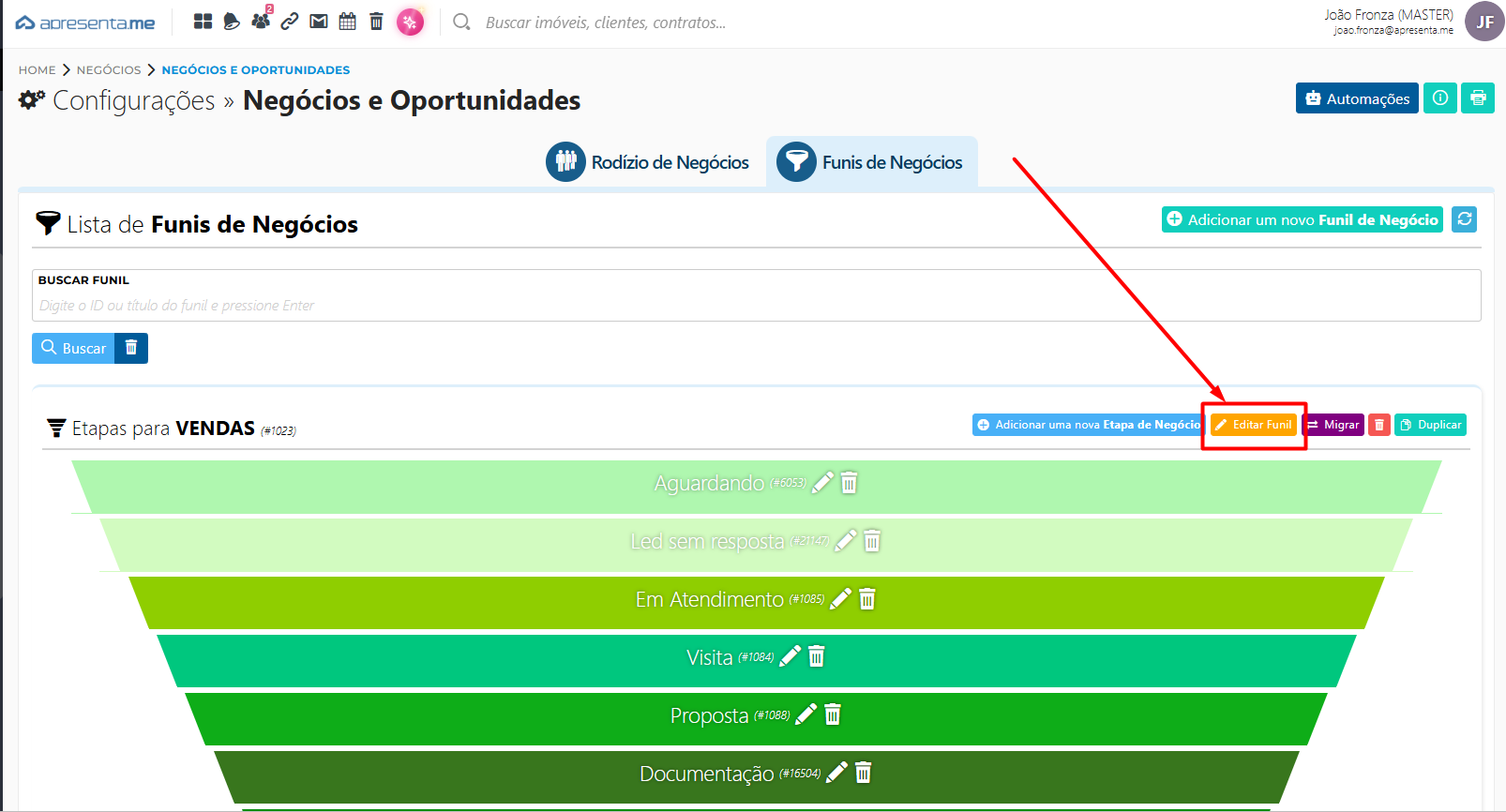
Task: Click the refresh list icon button
Action: (1465, 219)
